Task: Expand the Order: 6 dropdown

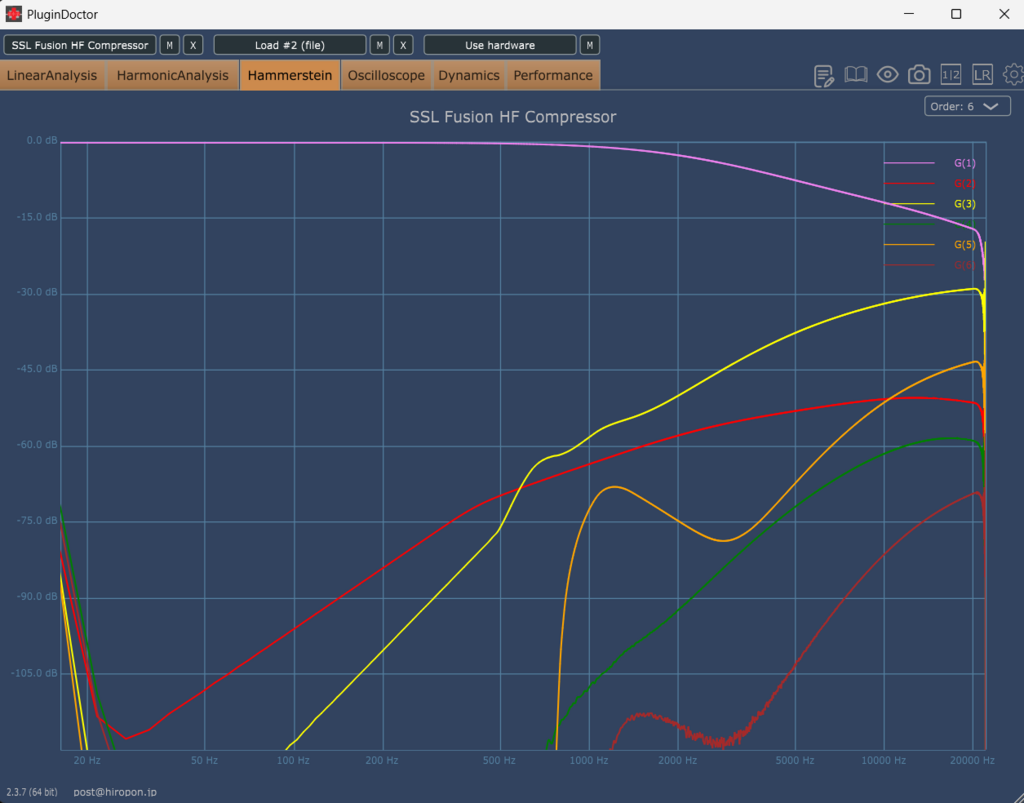Action: tap(967, 106)
